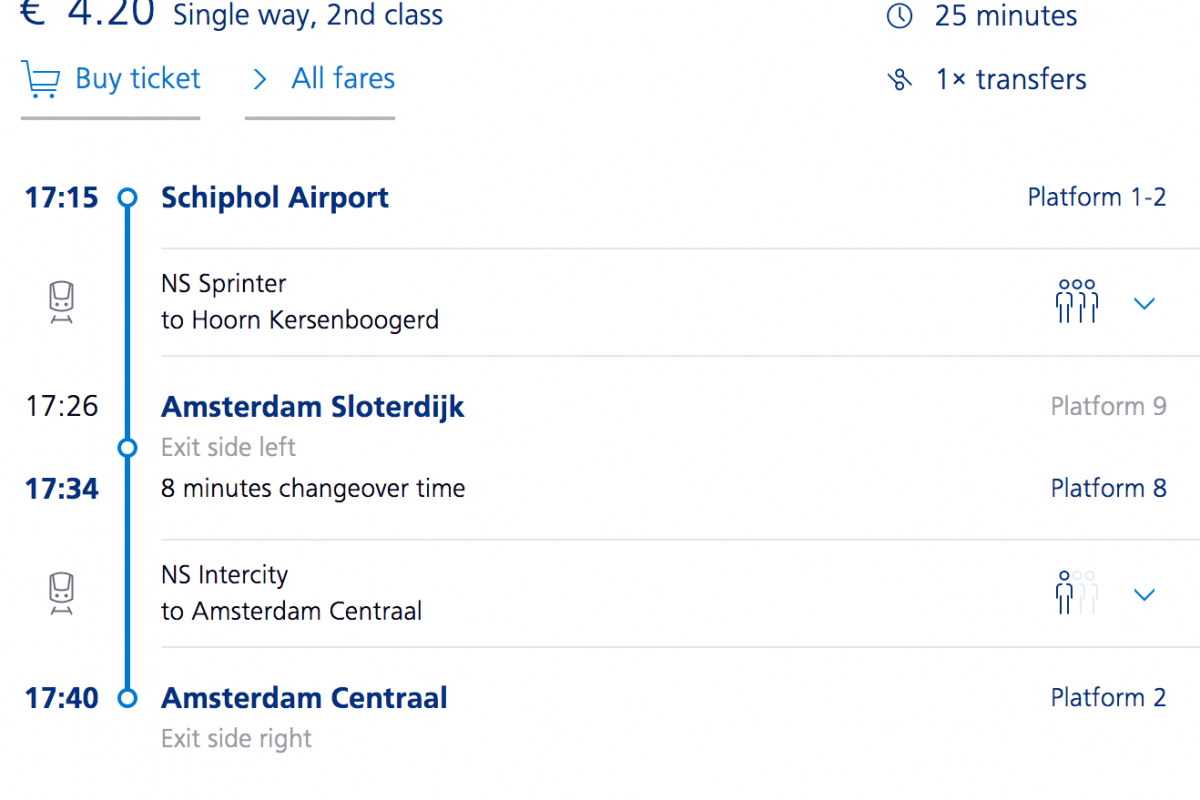
Task: Click the shopping cart icon
Action: point(40,80)
